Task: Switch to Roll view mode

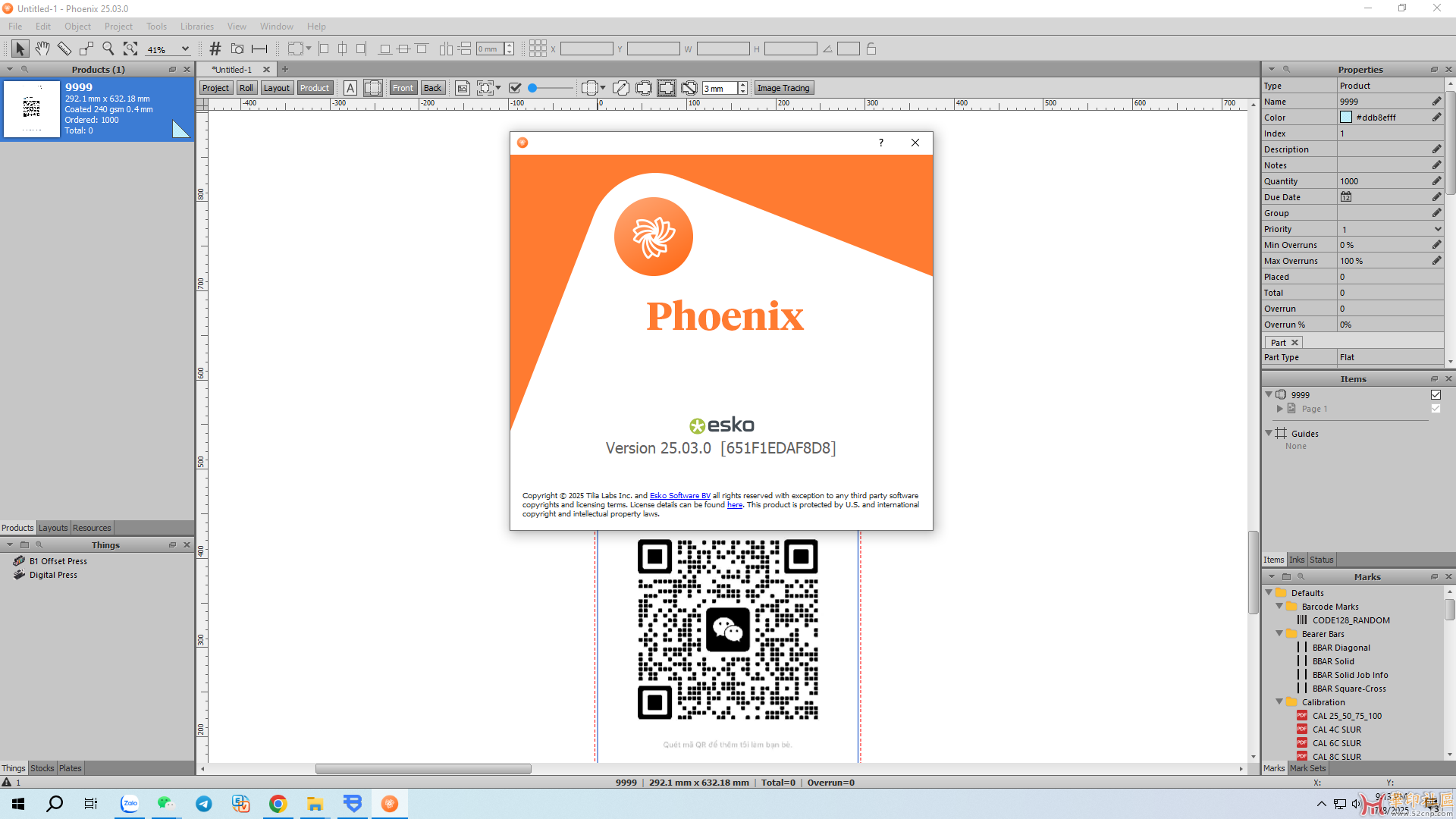Action: pos(246,88)
